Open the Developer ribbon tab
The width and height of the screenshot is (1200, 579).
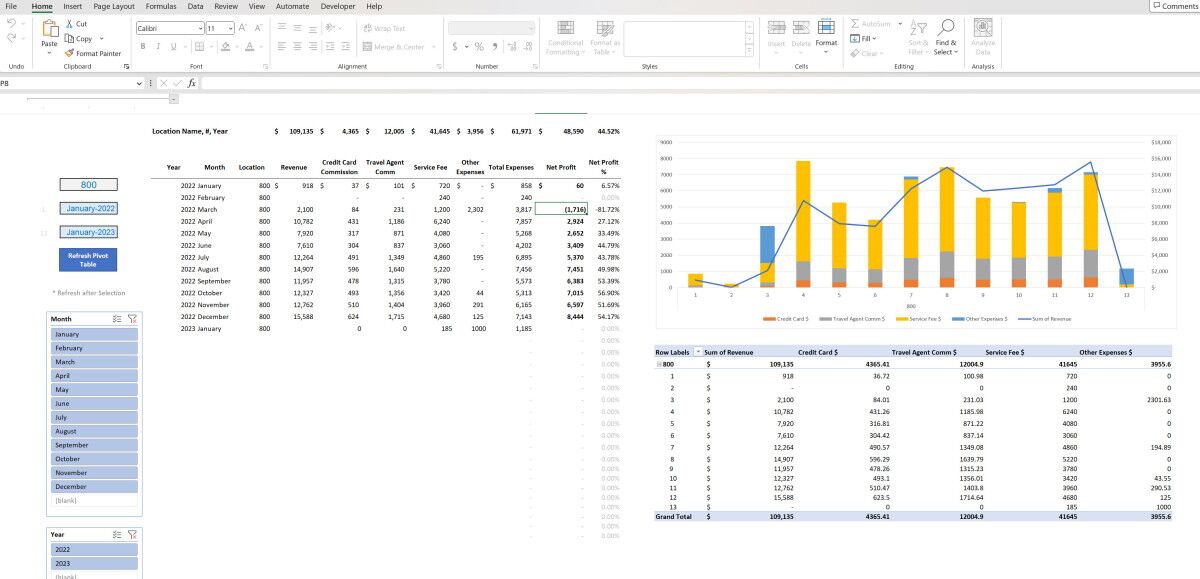point(338,6)
